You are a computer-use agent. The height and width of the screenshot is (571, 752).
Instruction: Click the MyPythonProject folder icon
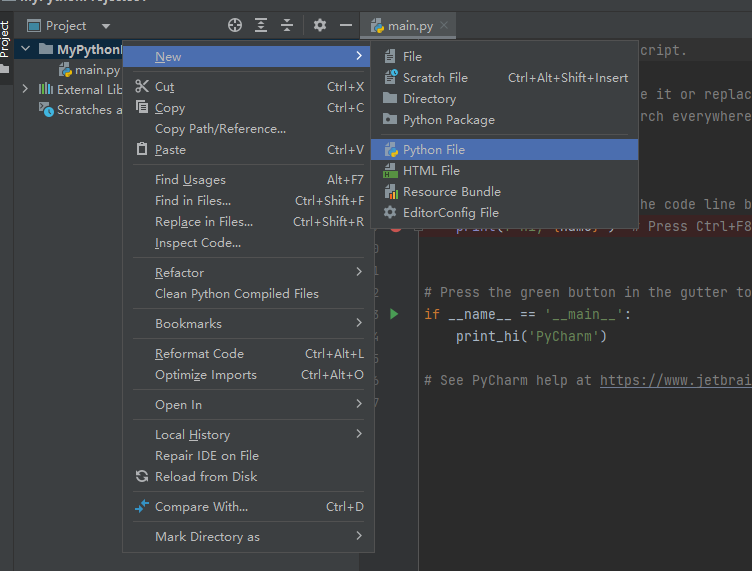tap(46, 48)
